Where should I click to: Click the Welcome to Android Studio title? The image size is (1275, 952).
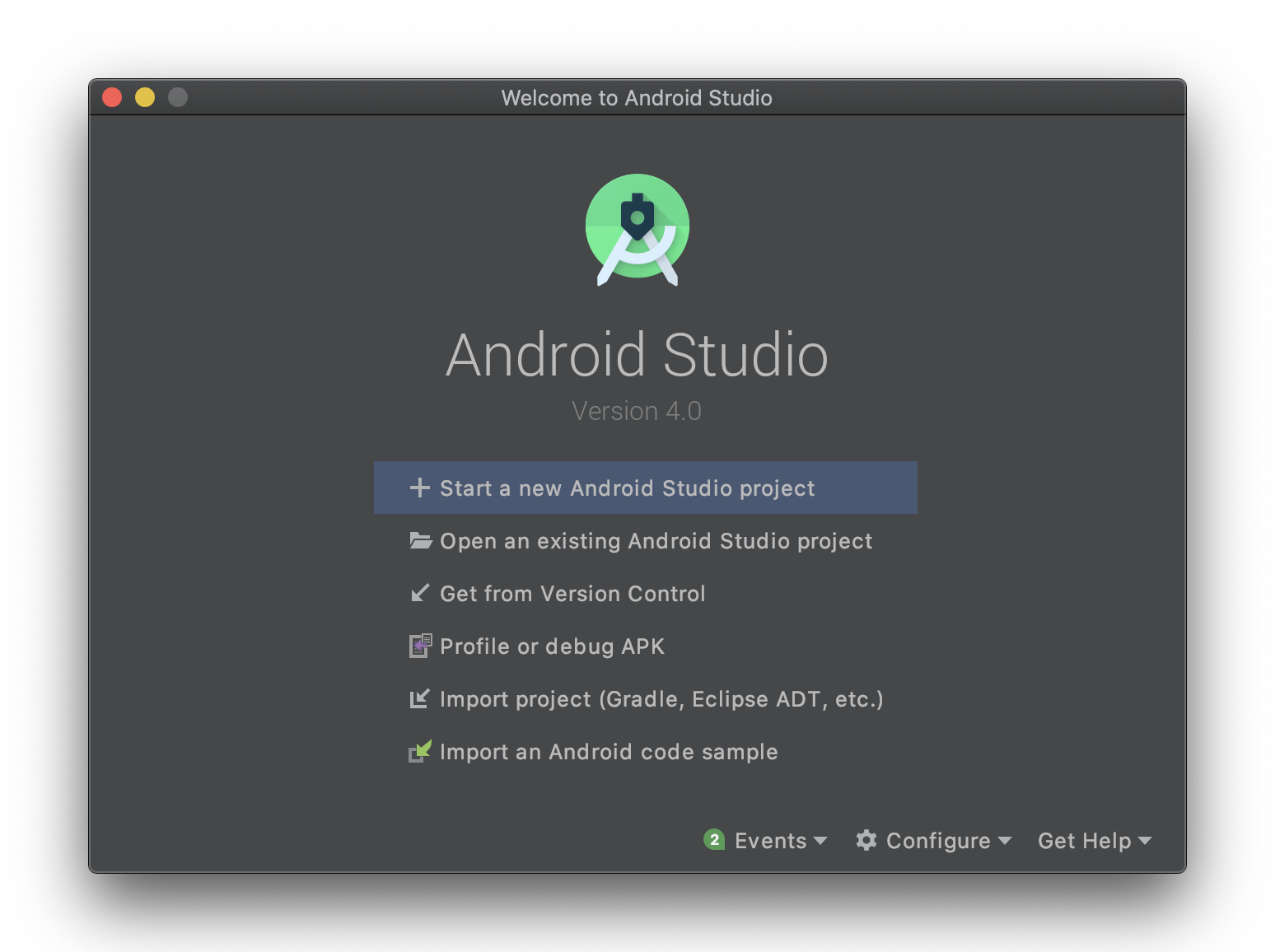click(637, 98)
